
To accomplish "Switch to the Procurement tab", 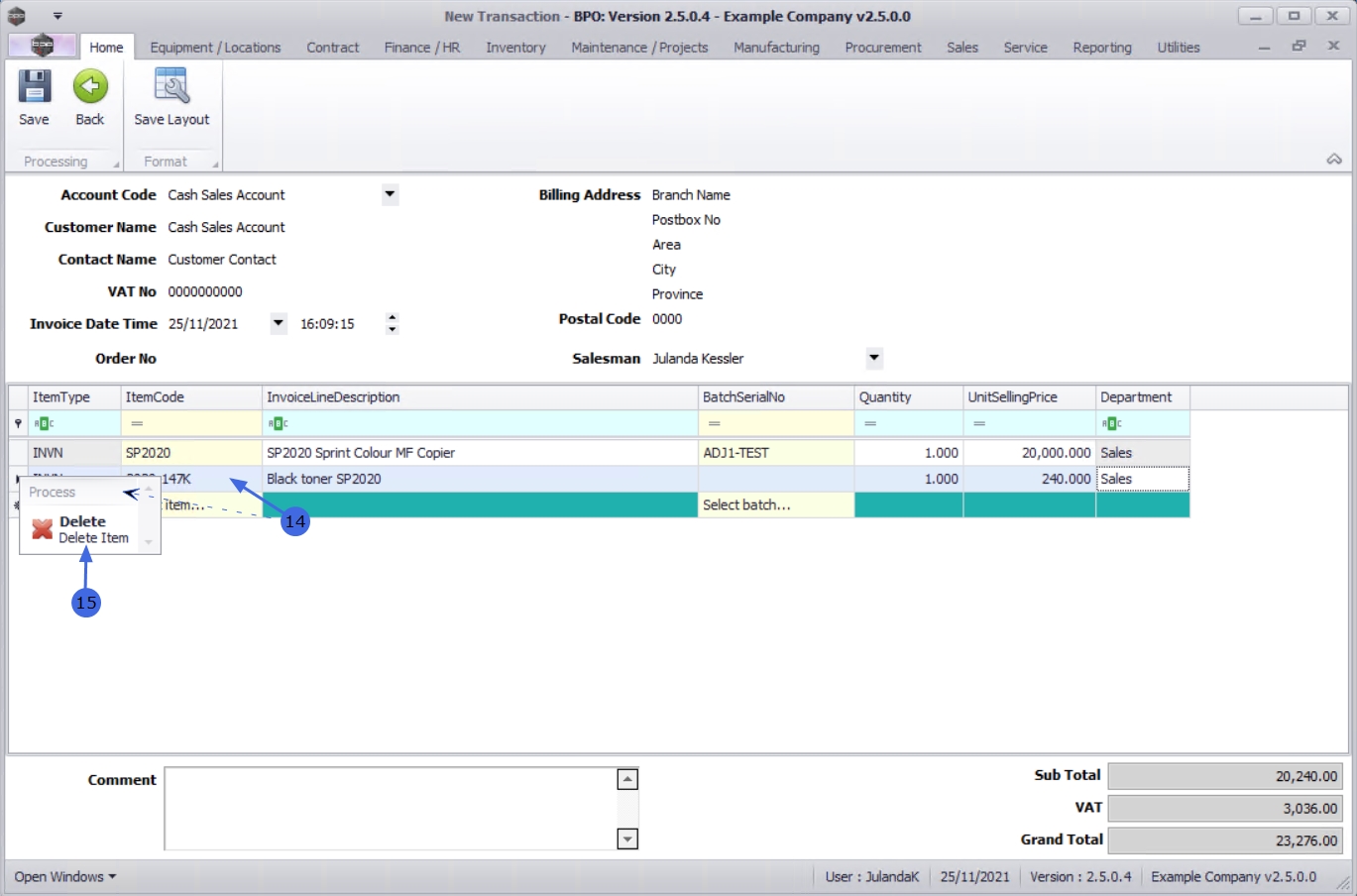I will click(883, 47).
